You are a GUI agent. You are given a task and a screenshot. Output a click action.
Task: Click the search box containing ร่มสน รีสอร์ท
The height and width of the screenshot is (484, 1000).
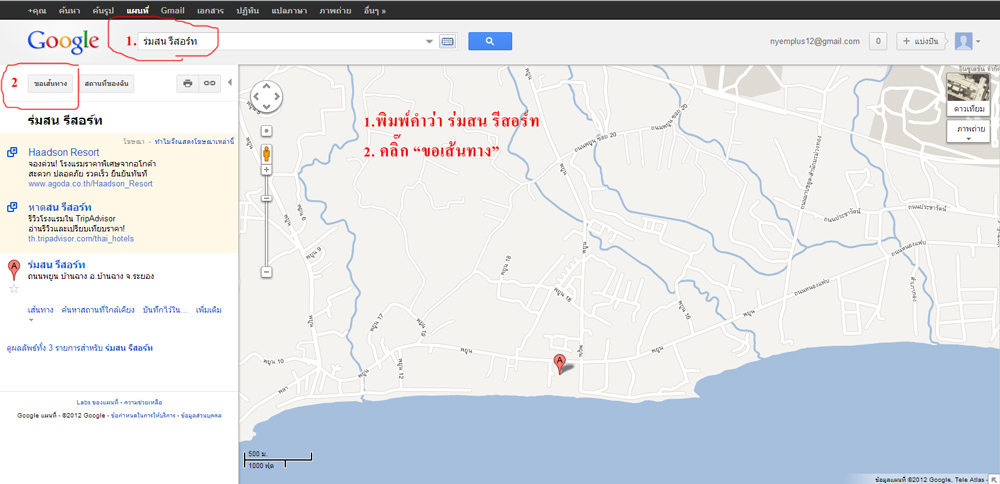[287, 41]
